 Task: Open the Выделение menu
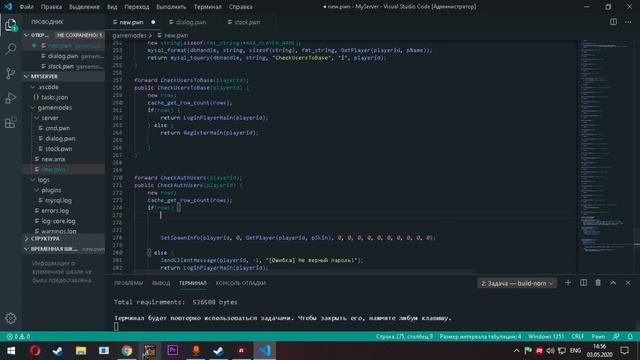84,7
